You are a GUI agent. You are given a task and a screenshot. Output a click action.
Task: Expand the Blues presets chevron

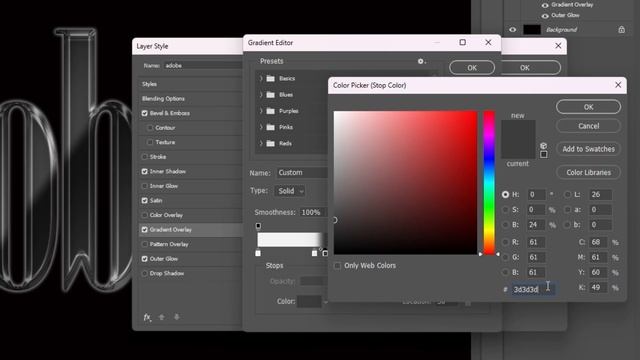261,94
